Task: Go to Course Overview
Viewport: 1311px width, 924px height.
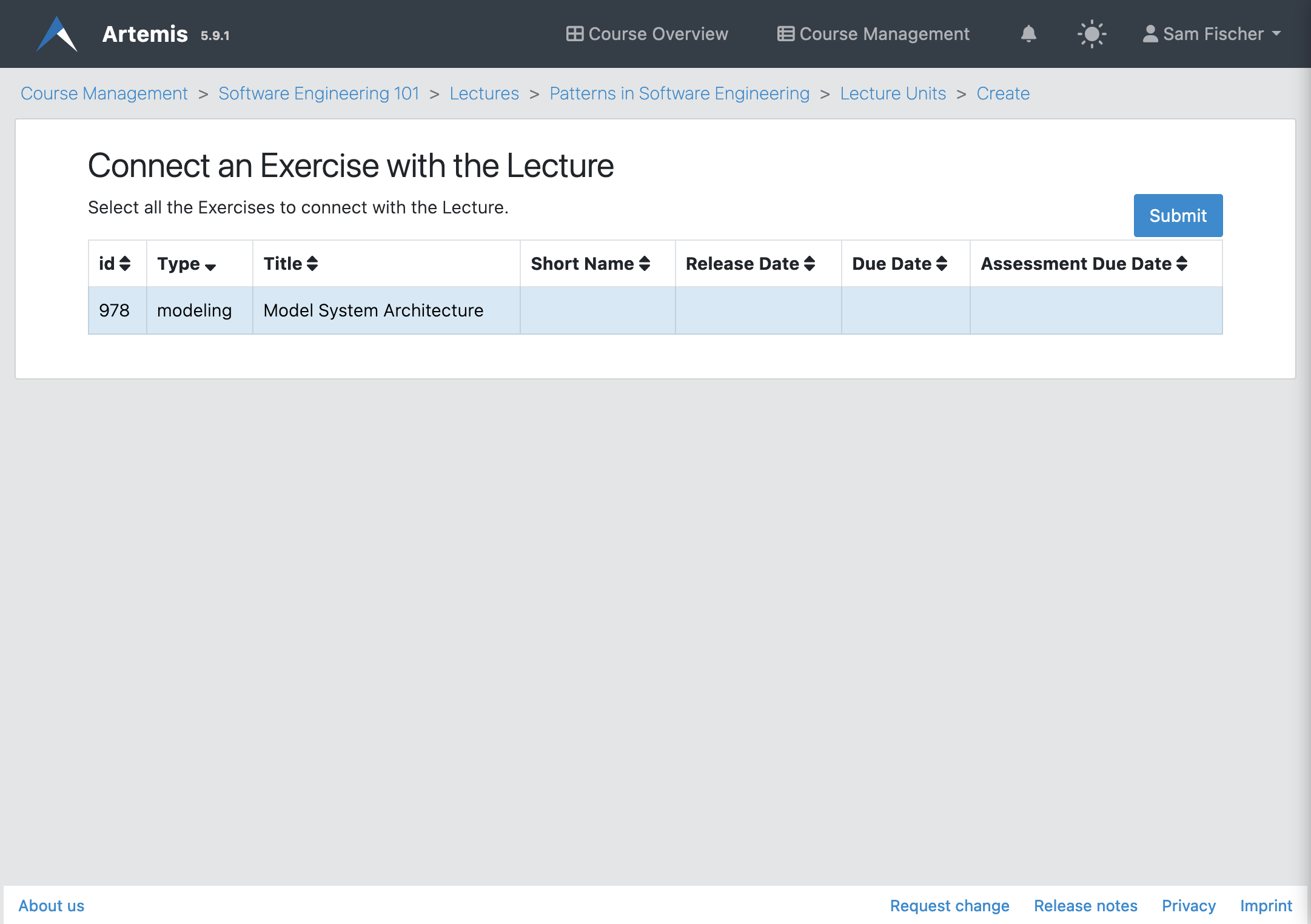Action: (x=647, y=34)
